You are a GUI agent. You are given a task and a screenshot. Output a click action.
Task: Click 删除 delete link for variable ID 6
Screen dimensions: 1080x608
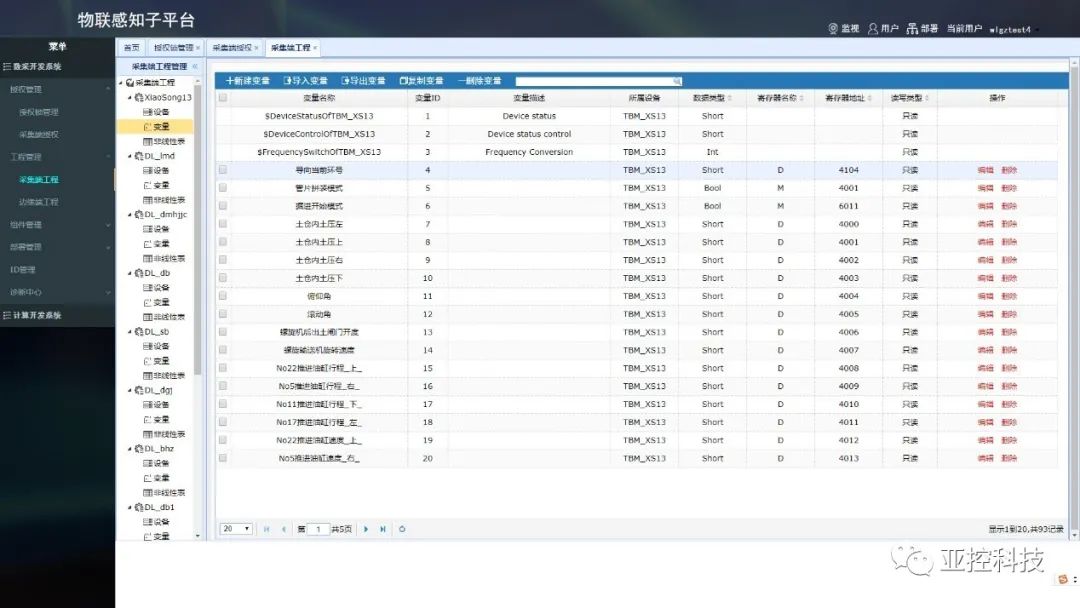pos(1009,206)
